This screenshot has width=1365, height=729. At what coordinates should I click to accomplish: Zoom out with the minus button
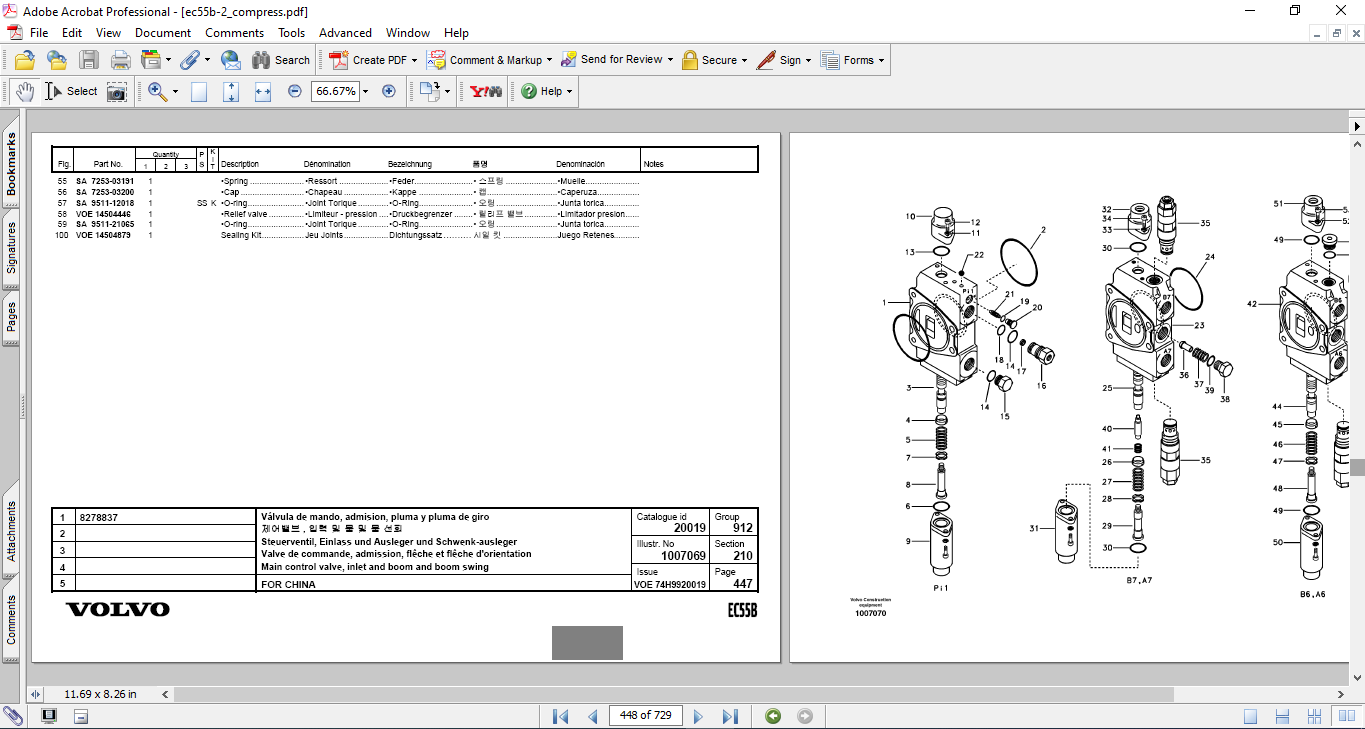[x=295, y=91]
